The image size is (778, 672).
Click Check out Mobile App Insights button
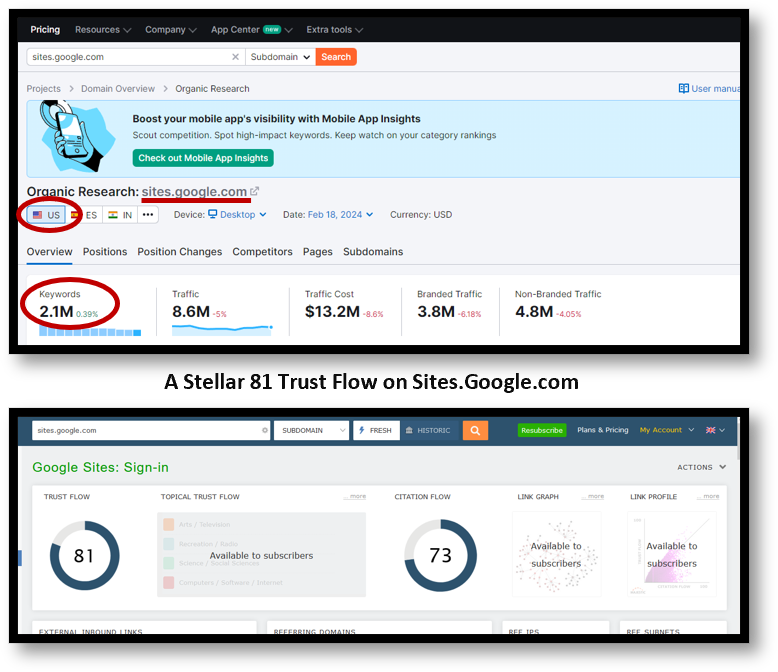[203, 158]
